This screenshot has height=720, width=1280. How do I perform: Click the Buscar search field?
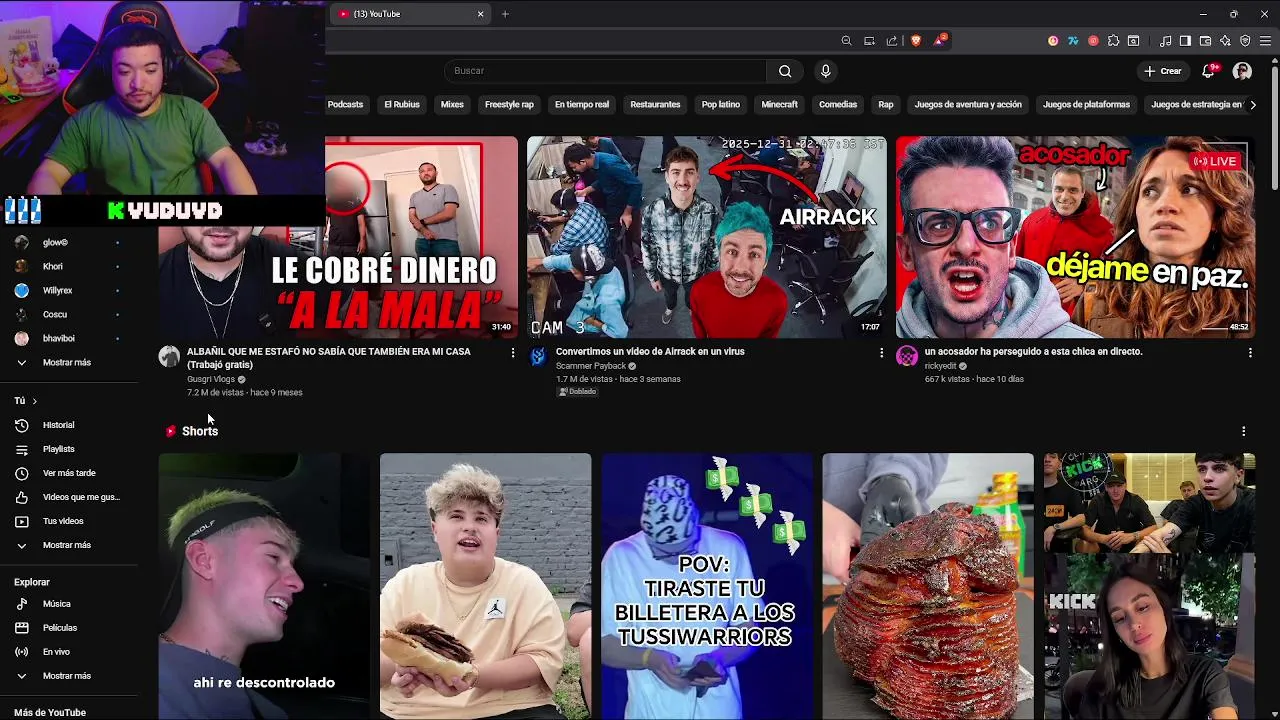pos(605,71)
